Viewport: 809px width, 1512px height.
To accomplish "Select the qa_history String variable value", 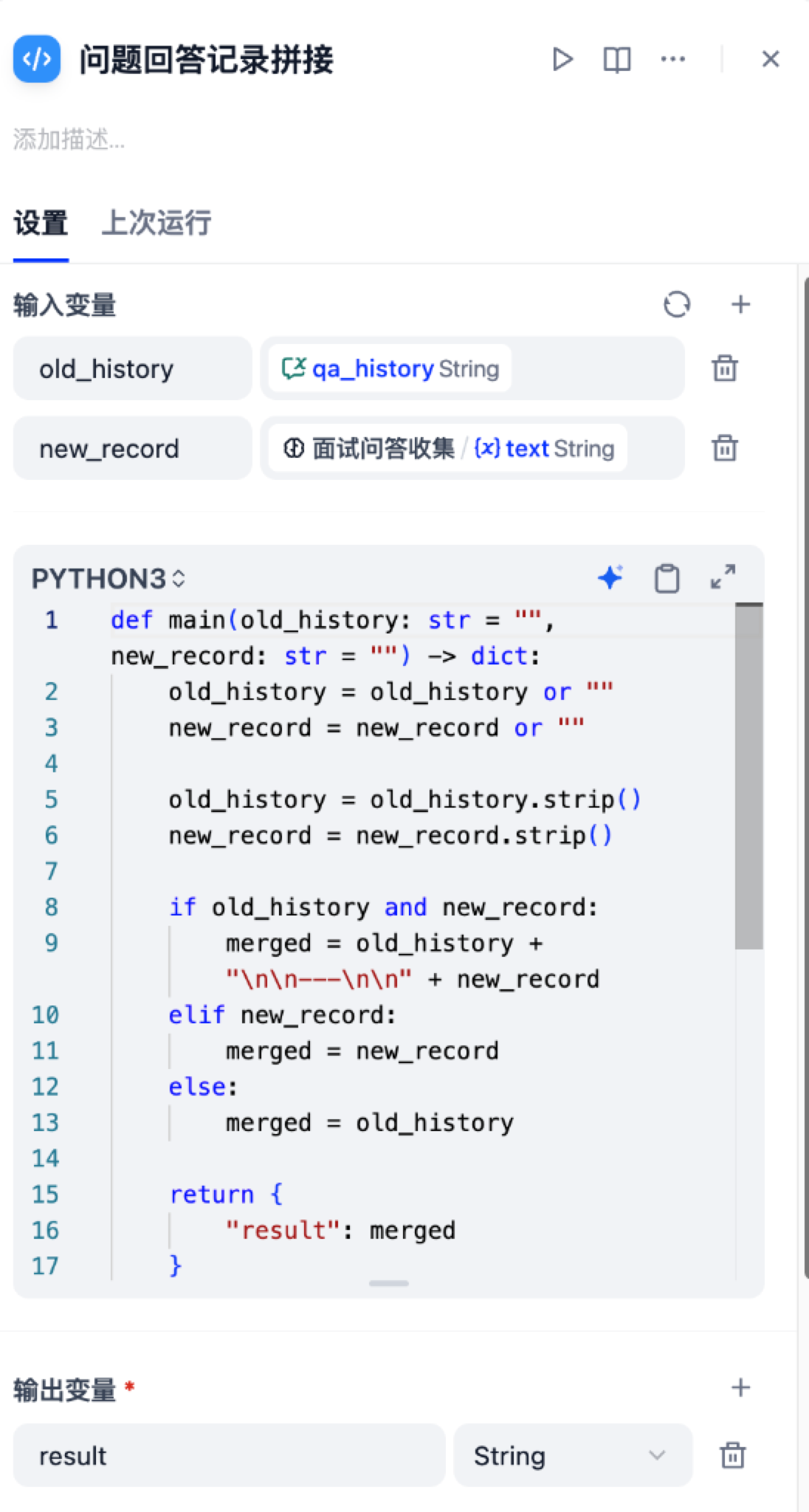I will 390,368.
